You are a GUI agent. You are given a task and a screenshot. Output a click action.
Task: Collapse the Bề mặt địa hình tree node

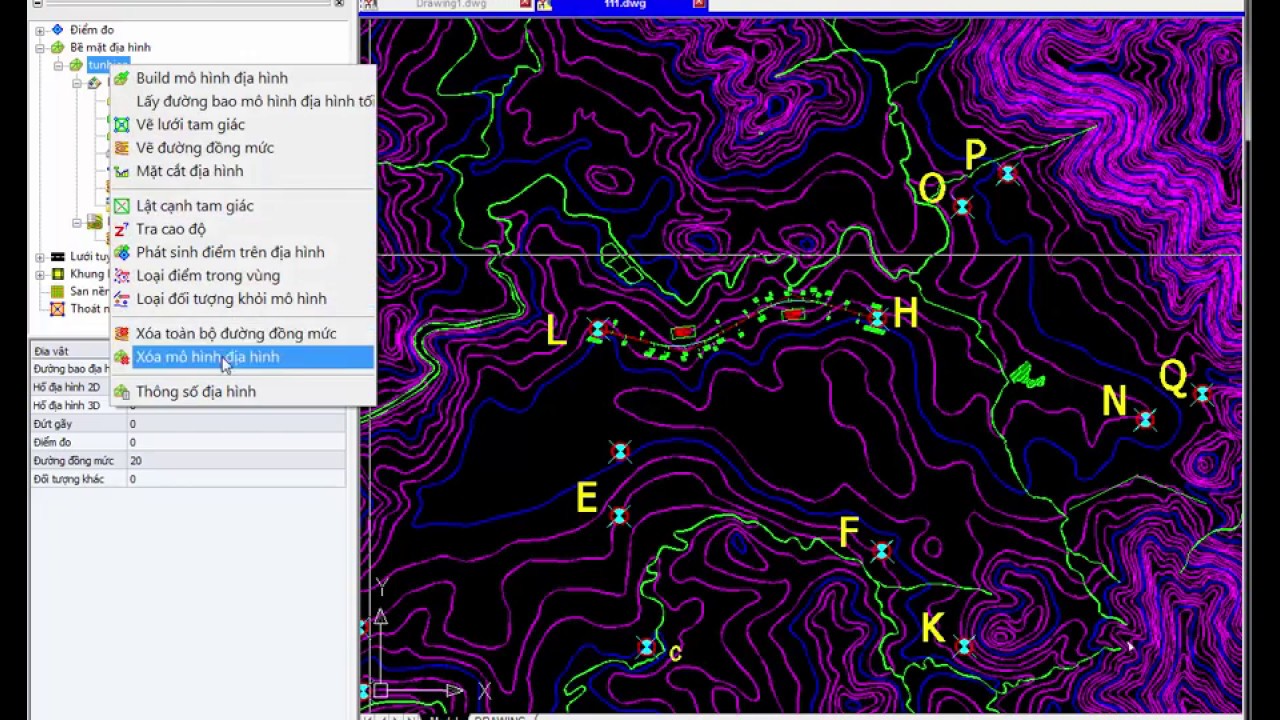coord(40,47)
